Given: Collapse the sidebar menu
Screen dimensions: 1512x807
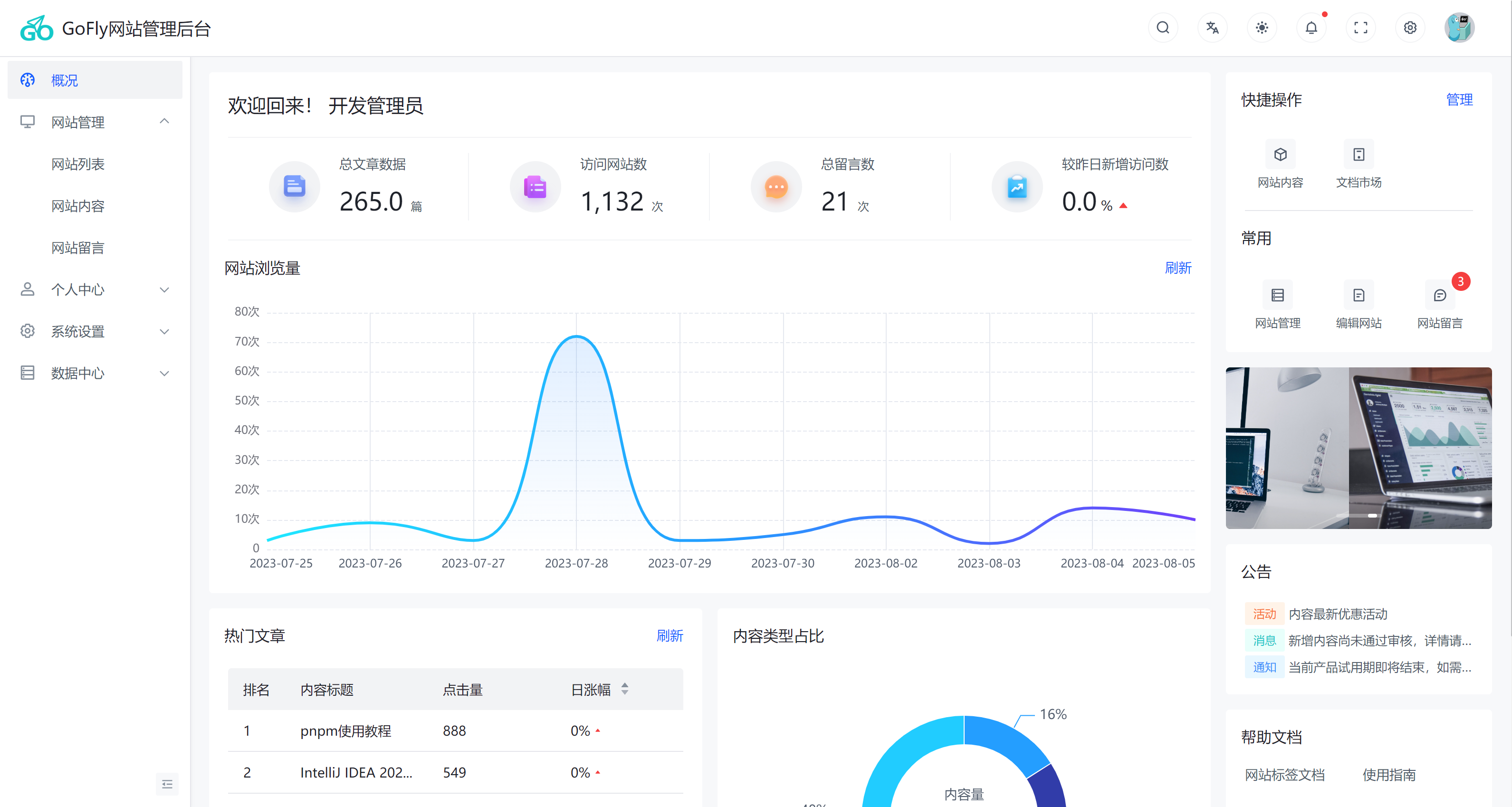Looking at the screenshot, I should tap(167, 784).
